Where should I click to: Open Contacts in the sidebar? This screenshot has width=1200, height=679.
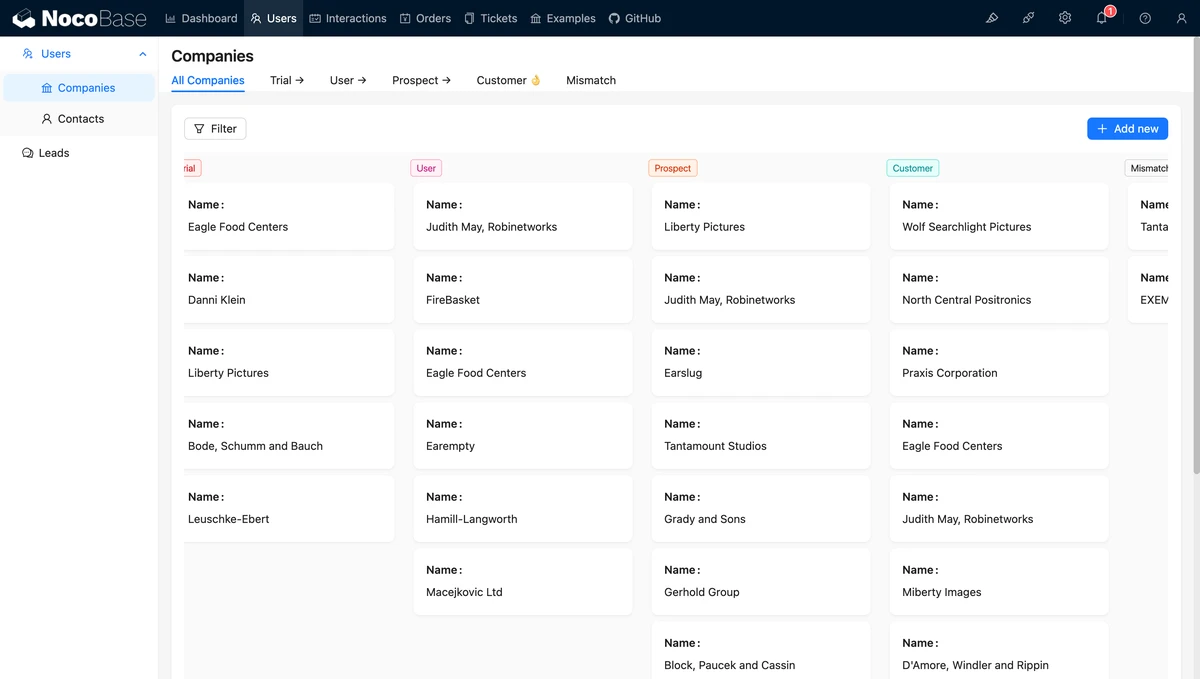(x=80, y=119)
